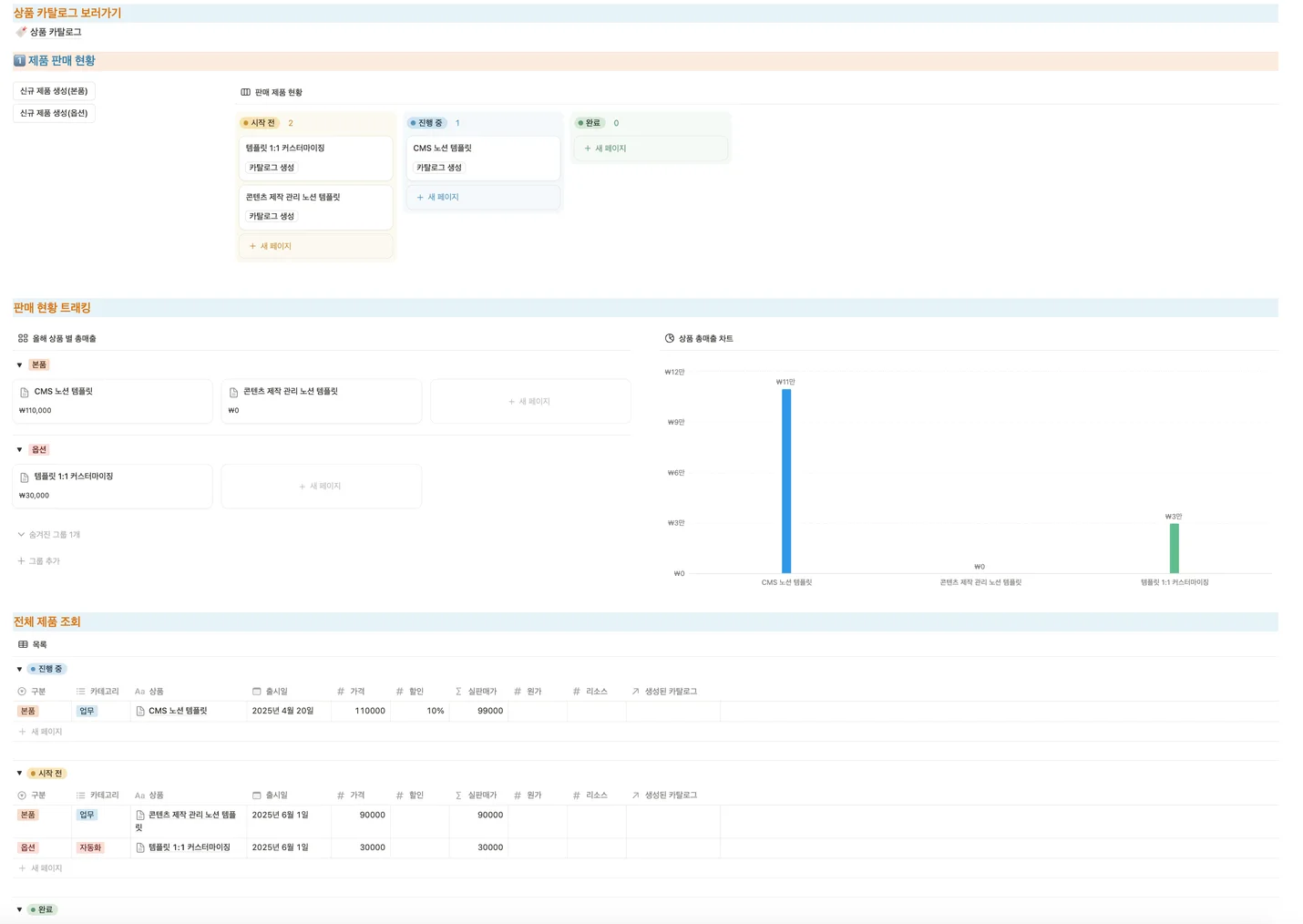Click number icon of 리소스 header in 진행 중 group
This screenshot has width=1303, height=924.
coord(577,692)
